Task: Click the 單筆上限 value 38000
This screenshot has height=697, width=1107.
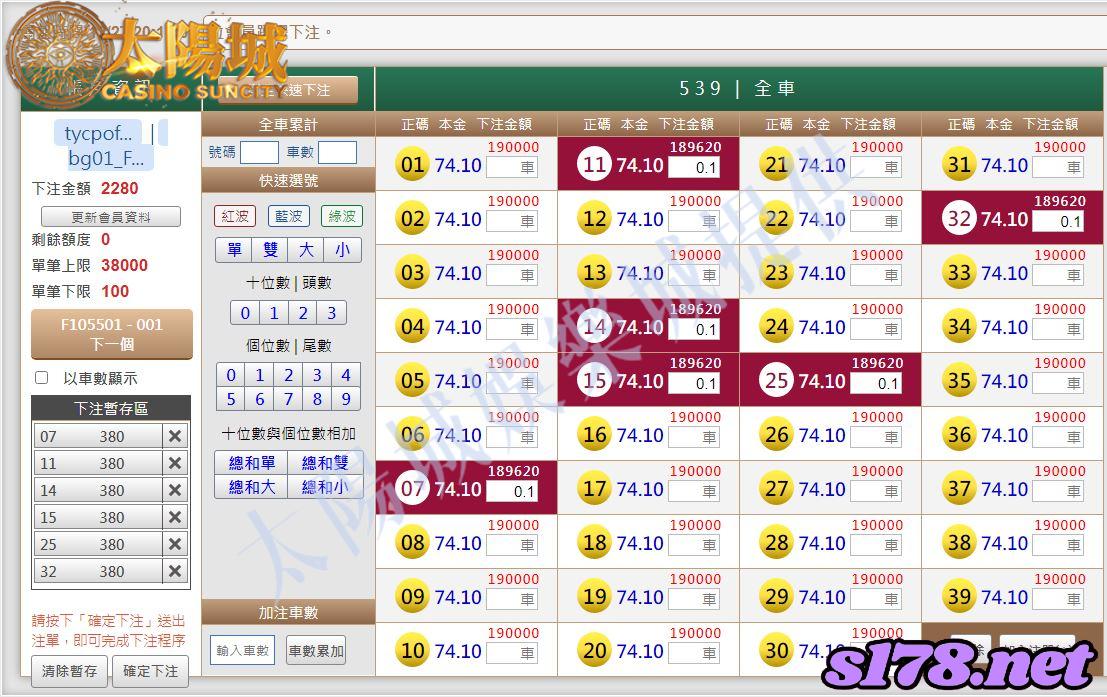Action: (124, 266)
